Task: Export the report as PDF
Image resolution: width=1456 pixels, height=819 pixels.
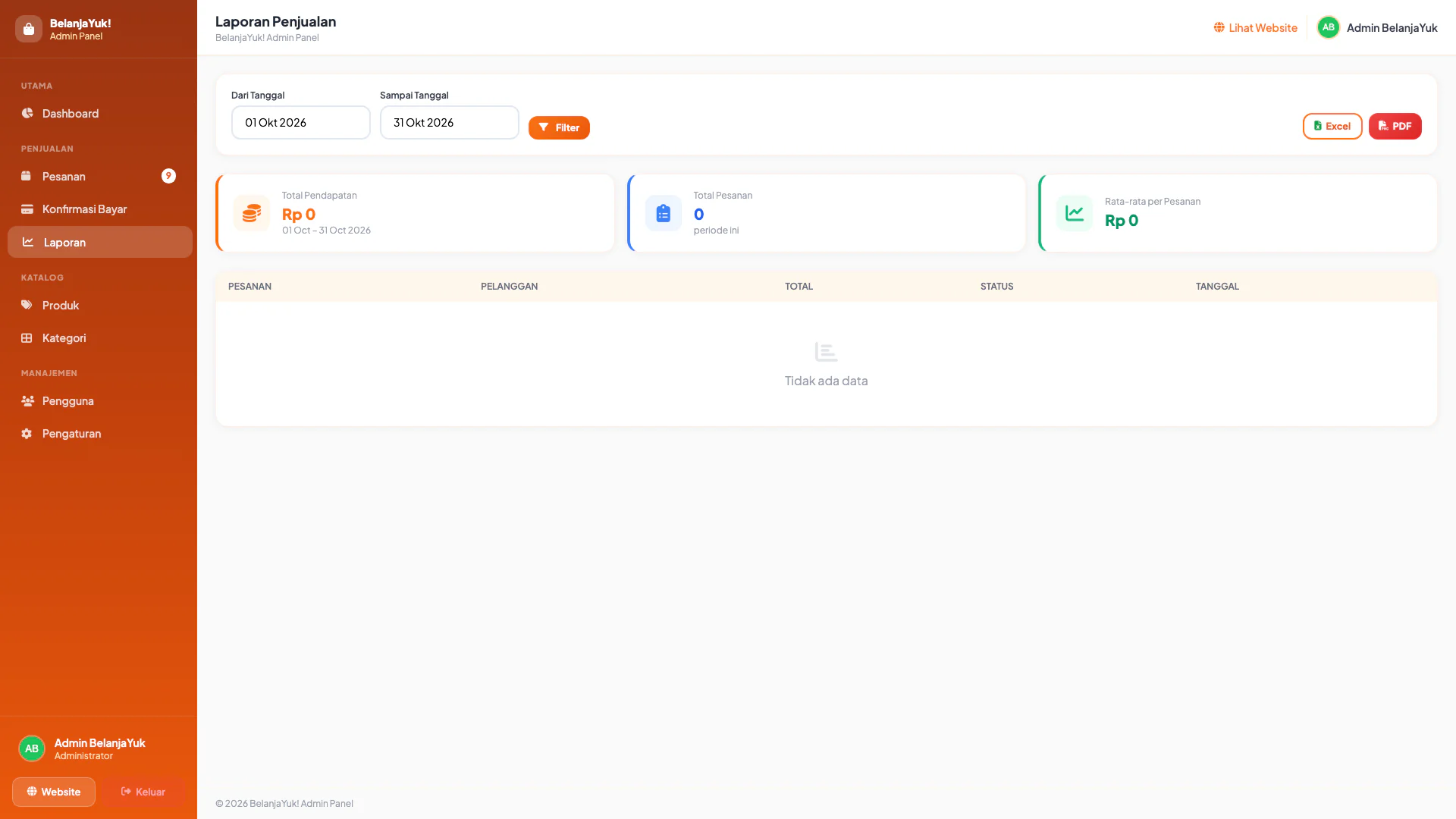Action: (x=1395, y=126)
